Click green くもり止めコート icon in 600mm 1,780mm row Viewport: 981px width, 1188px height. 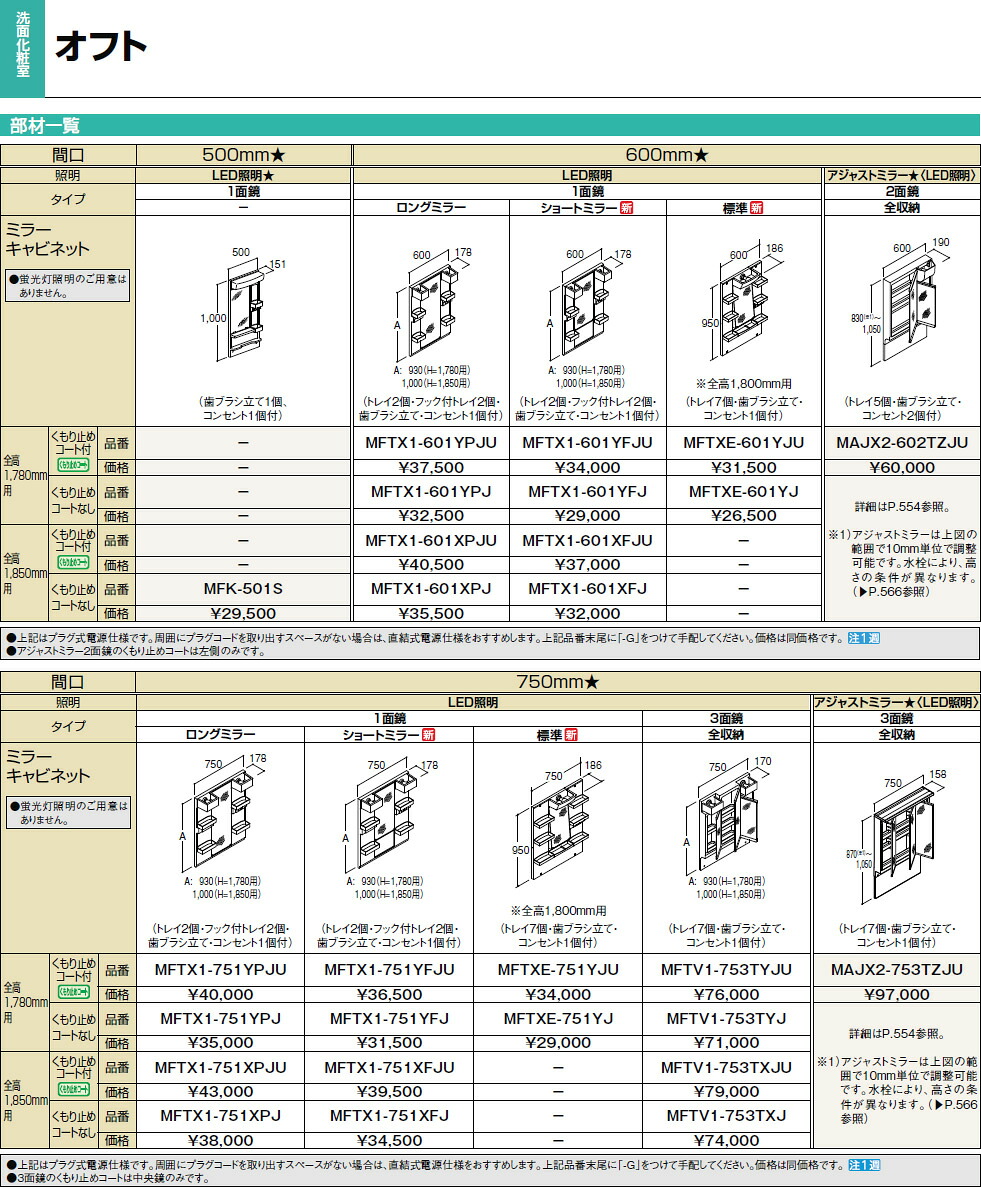click(x=73, y=464)
